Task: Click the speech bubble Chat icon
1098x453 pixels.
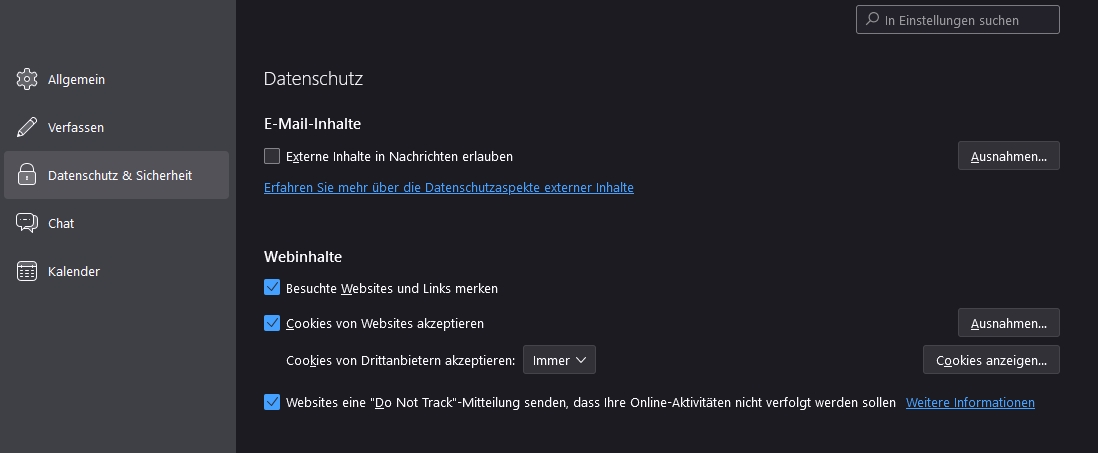Action: click(x=27, y=223)
